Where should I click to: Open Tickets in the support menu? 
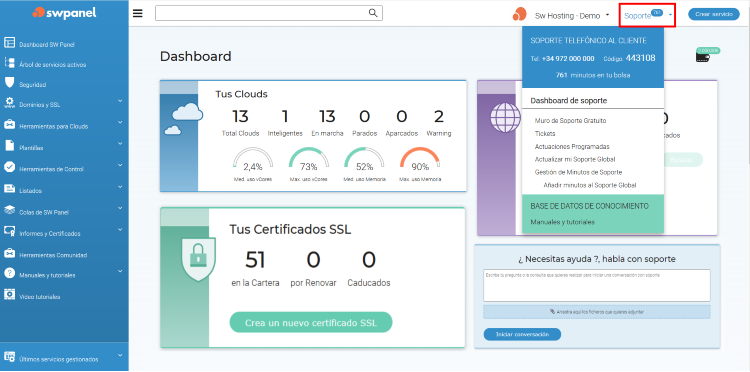545,134
